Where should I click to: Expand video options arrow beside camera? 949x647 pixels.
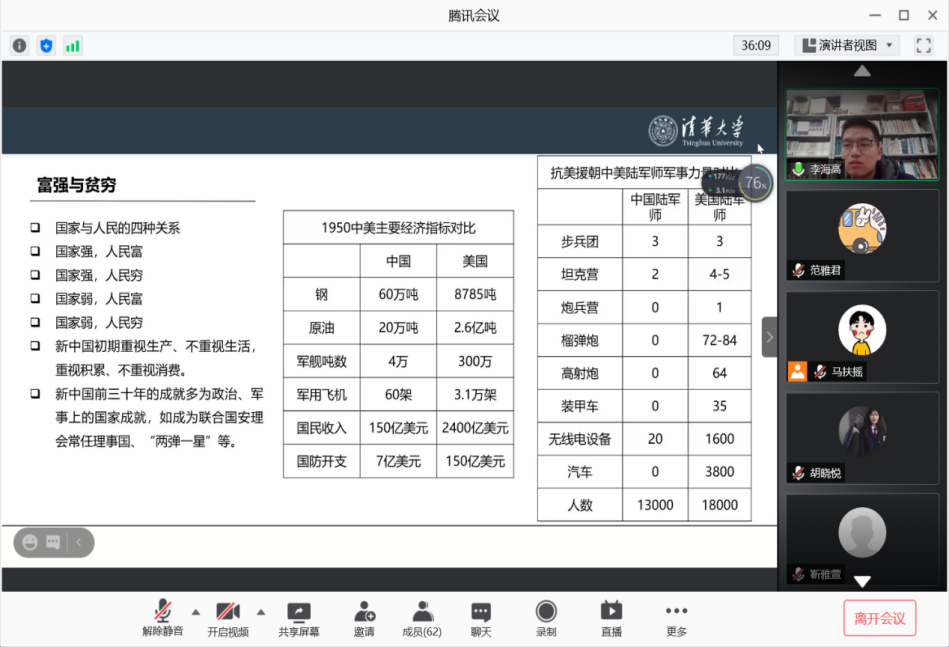(261, 612)
